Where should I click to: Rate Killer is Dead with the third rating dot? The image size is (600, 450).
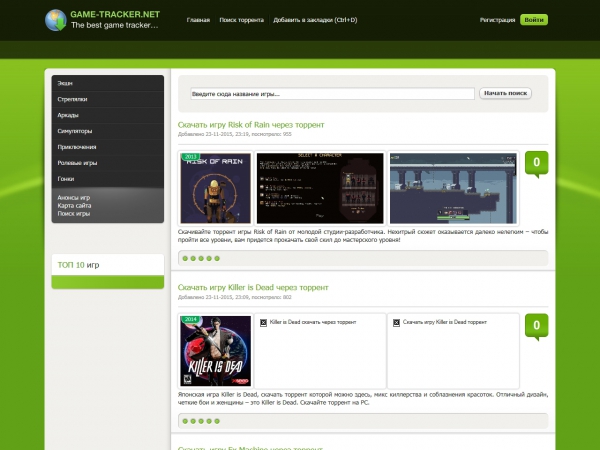pyautogui.click(x=201, y=421)
